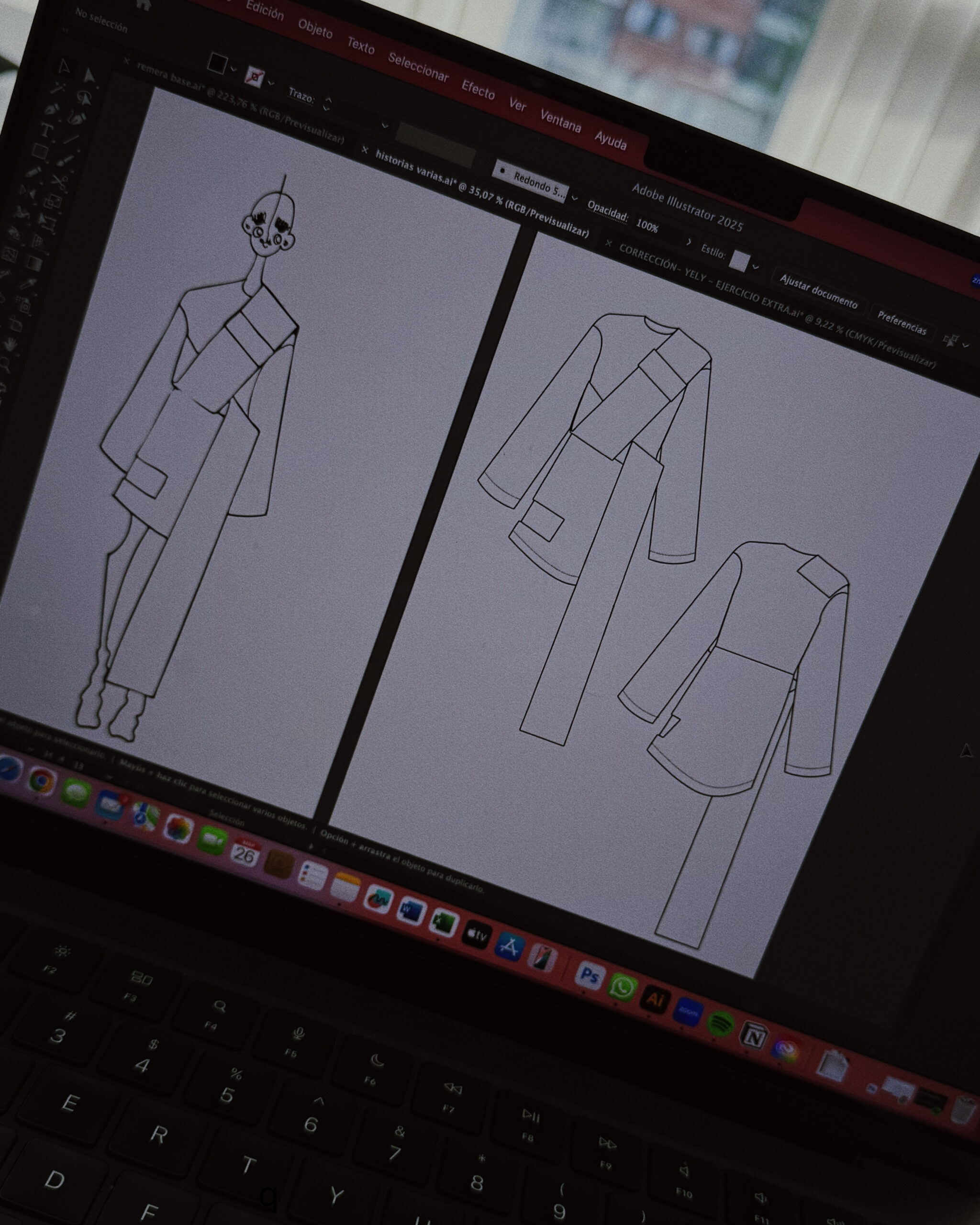Click the Trazo stroke weight stepper
980x1225 pixels.
click(327, 104)
